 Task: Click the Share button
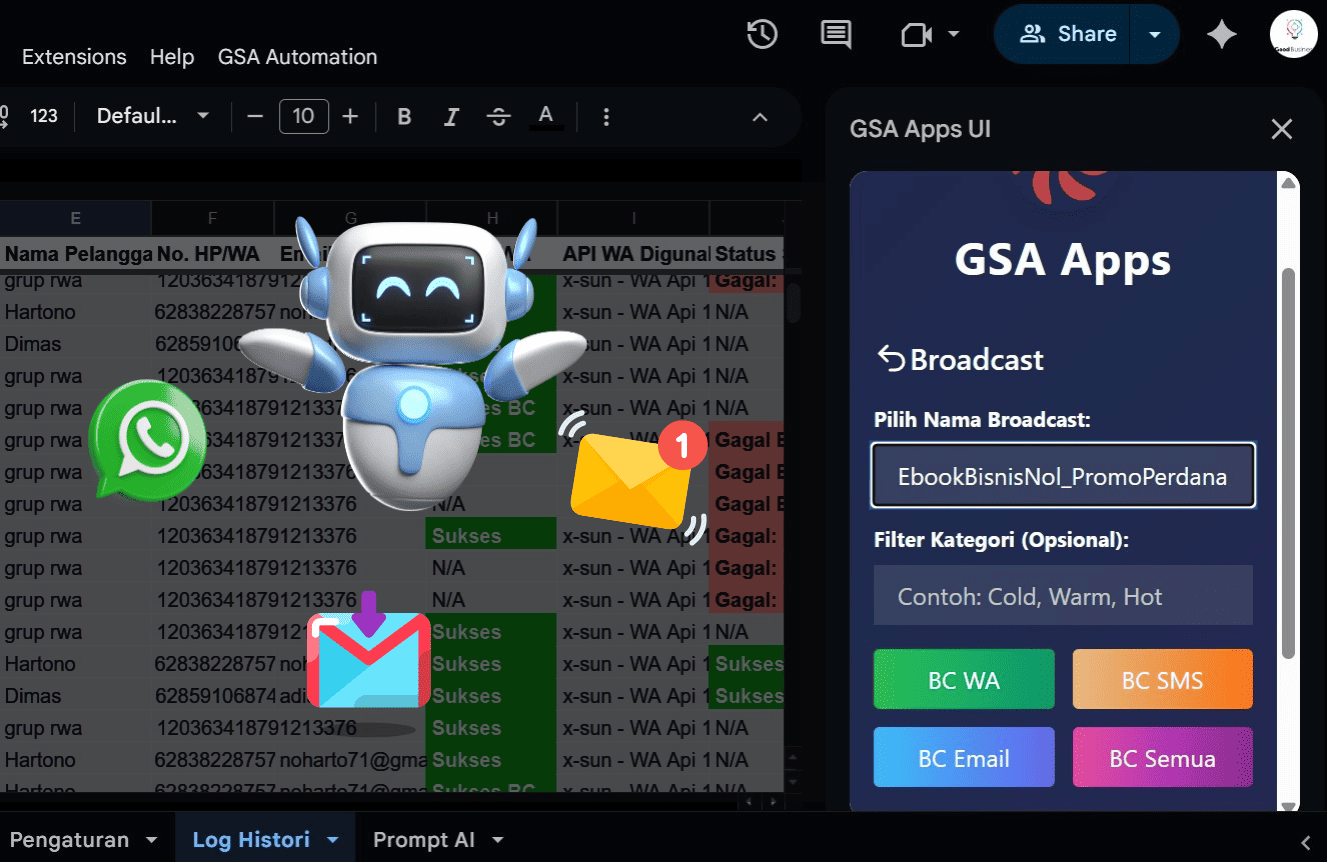[1066, 34]
